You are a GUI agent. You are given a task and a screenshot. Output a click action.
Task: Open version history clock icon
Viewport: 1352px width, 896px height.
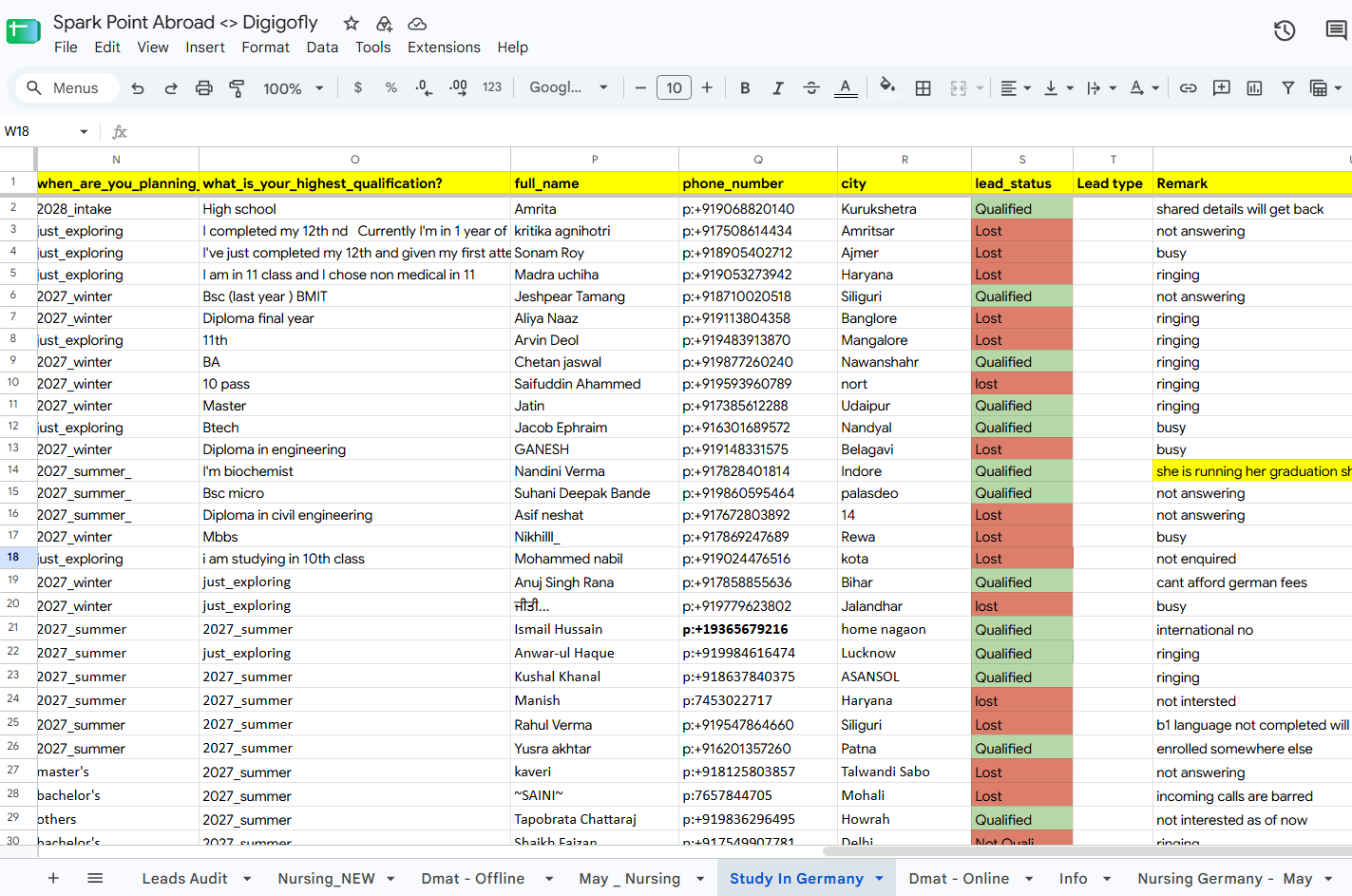(1285, 30)
